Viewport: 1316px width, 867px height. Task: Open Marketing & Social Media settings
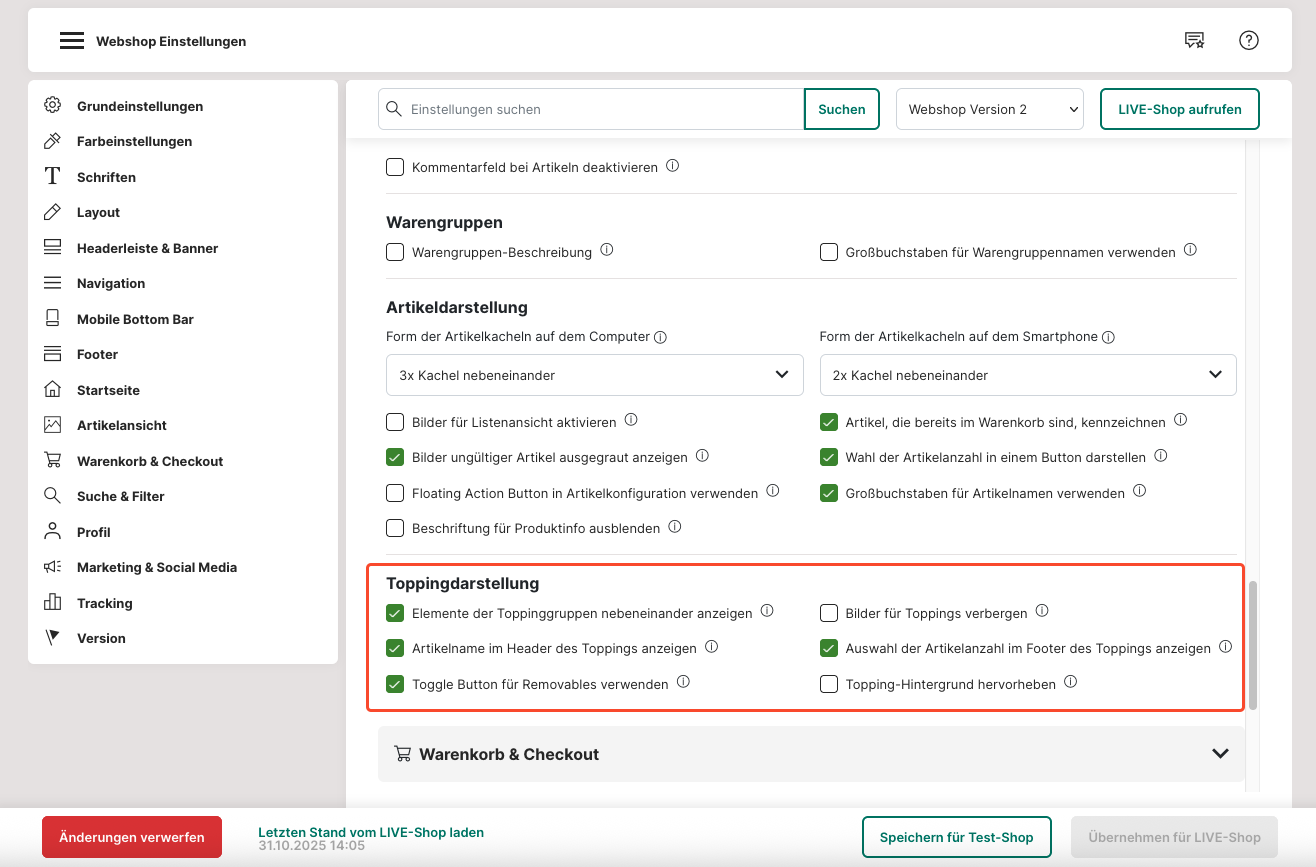156,567
